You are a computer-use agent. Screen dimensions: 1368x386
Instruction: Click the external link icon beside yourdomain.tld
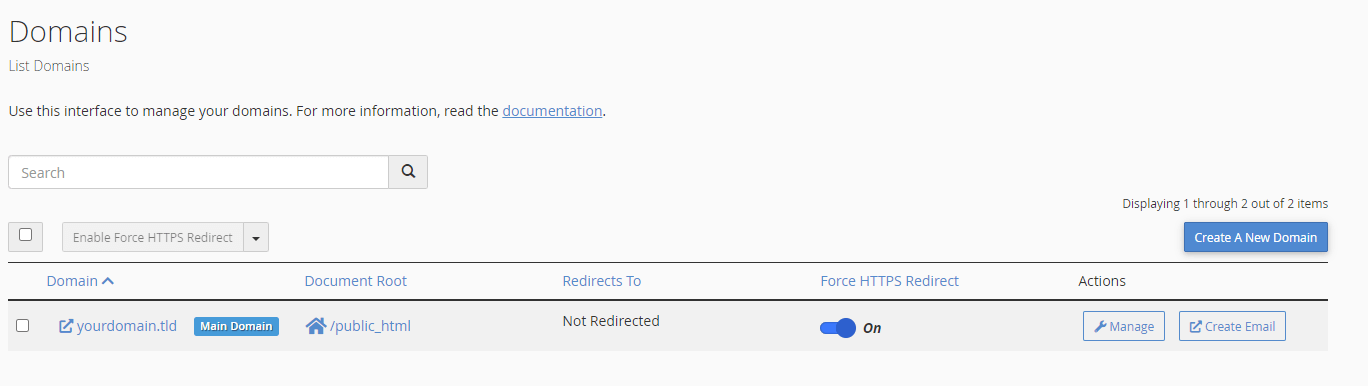click(66, 326)
